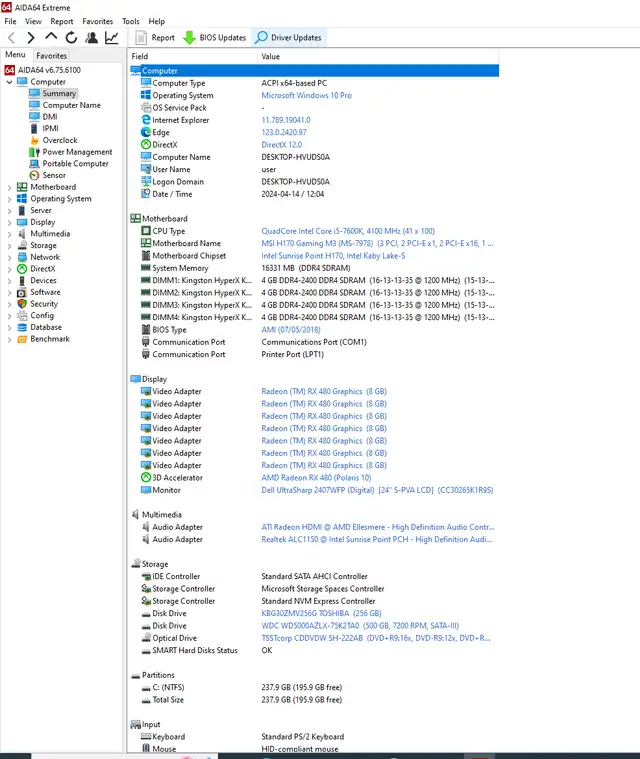Screen dimensions: 640x759
Task: Expand the Benchmark tree node
Action: [x=9, y=339]
